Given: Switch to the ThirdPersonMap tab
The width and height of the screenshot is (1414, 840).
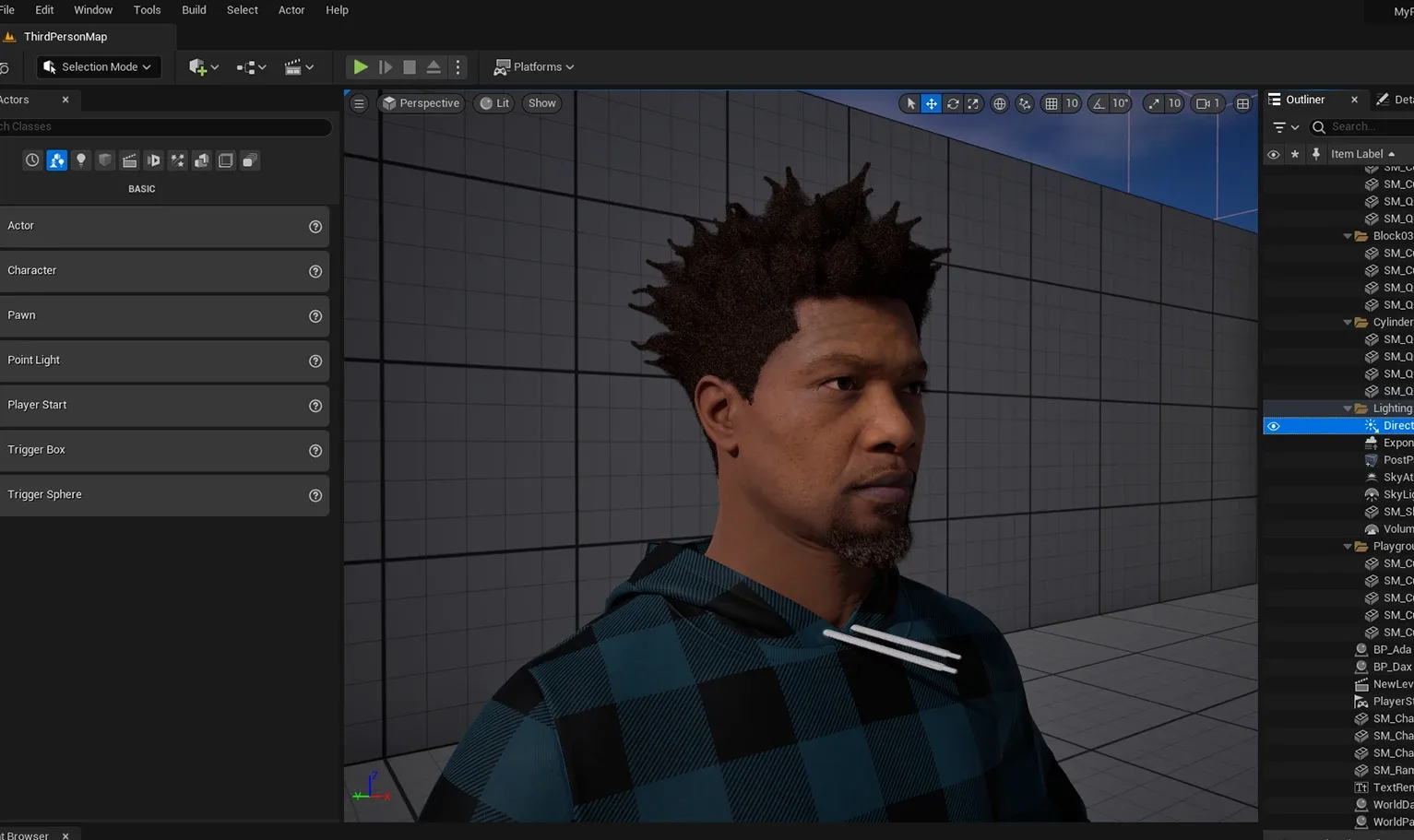Looking at the screenshot, I should pos(65,37).
